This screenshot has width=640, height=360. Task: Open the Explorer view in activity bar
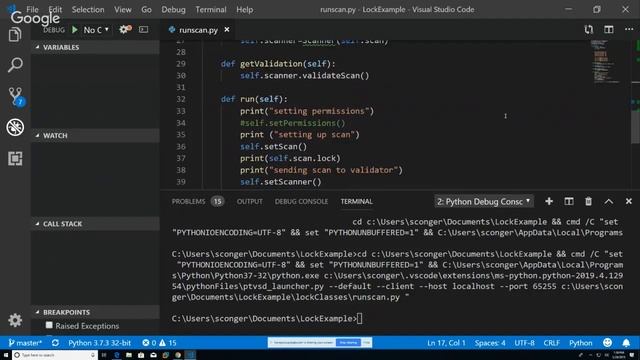coord(15,35)
